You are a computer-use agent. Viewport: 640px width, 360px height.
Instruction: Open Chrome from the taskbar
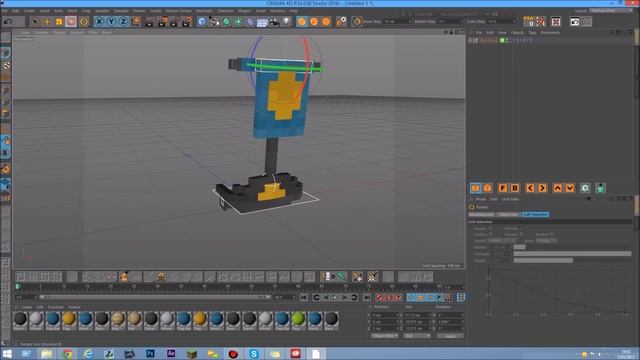pyautogui.click(x=68, y=353)
